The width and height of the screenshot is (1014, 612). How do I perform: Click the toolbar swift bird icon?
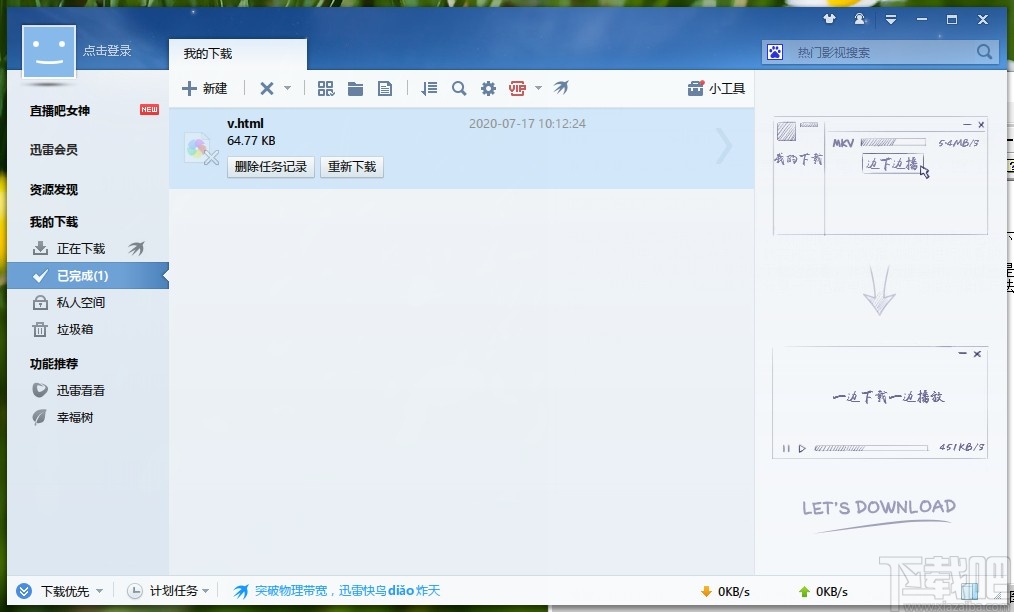pyautogui.click(x=561, y=87)
